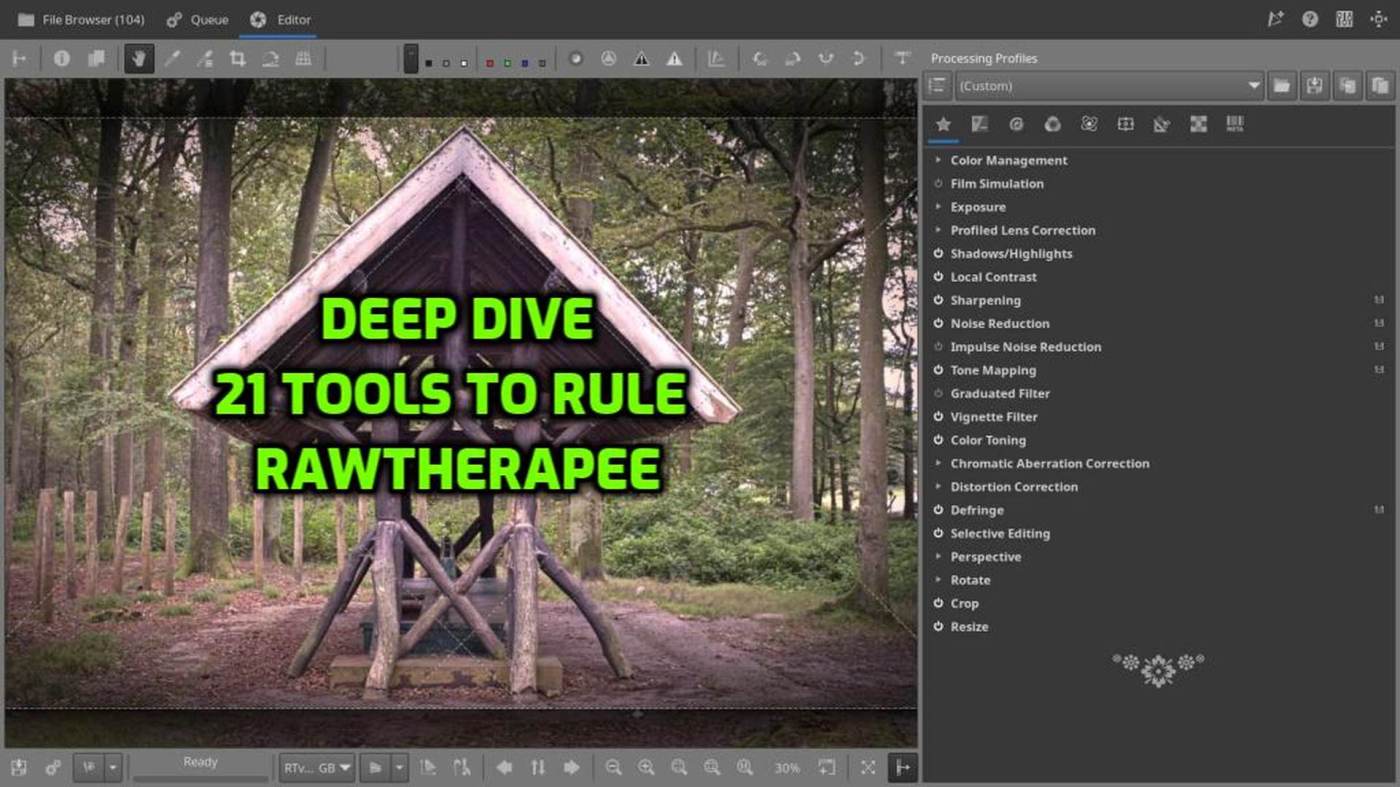Image resolution: width=1400 pixels, height=787 pixels.
Task: Save current processing profile
Action: (x=1314, y=86)
